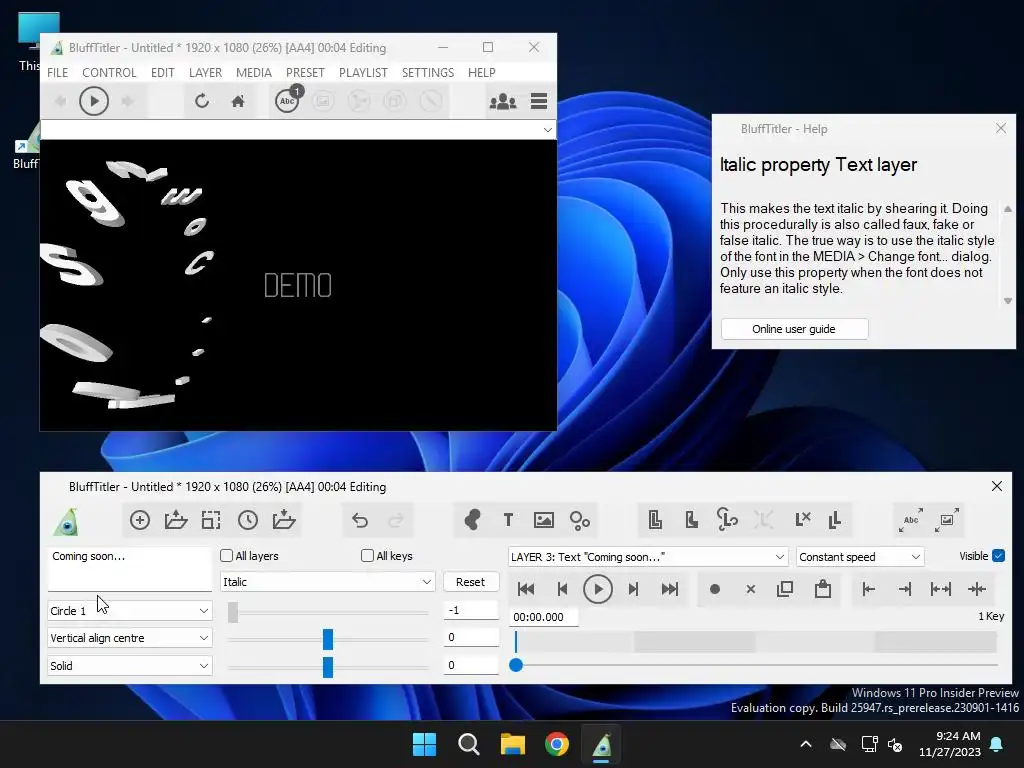
Task: Click the dashed square resolution icon
Action: click(211, 520)
